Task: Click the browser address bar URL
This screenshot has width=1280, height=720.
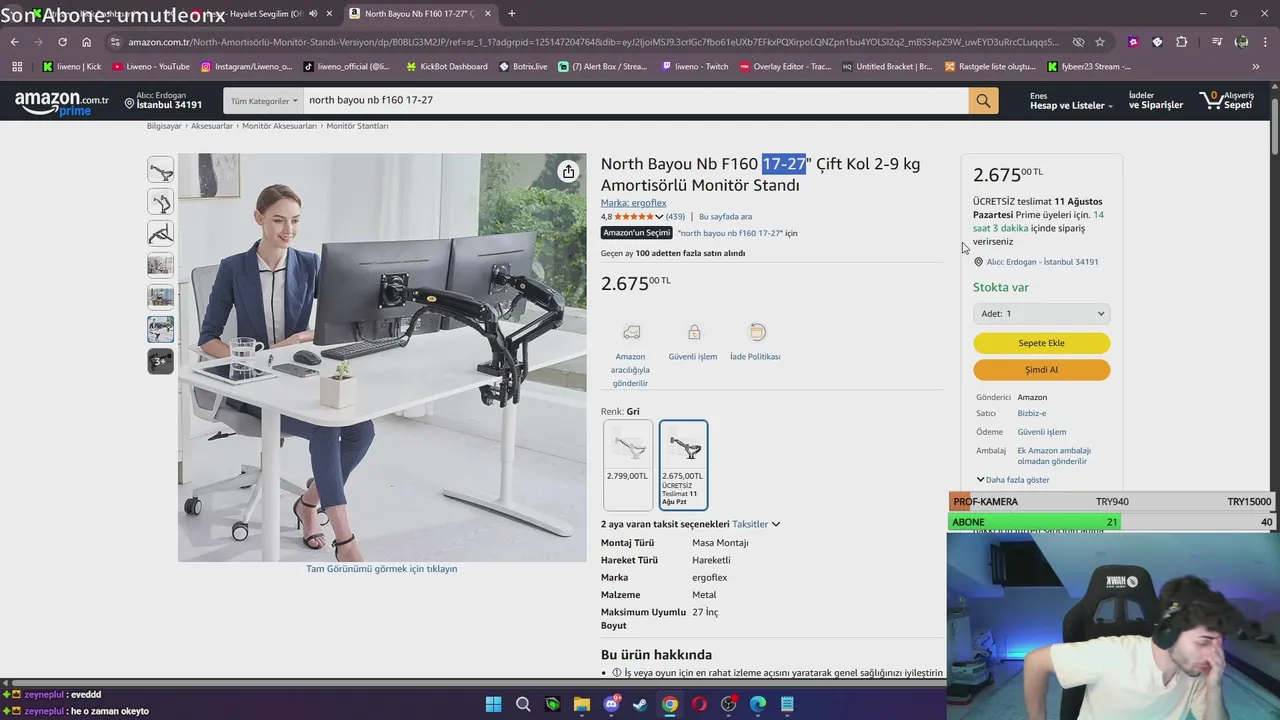Action: (592, 42)
